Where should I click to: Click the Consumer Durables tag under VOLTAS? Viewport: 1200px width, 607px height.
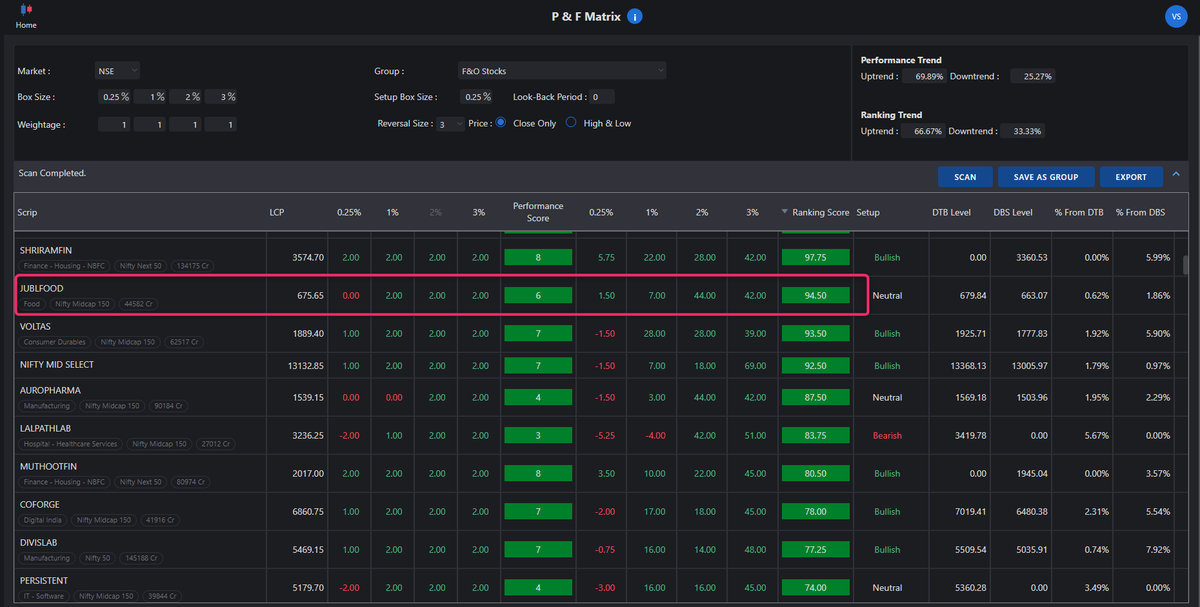click(x=56, y=342)
